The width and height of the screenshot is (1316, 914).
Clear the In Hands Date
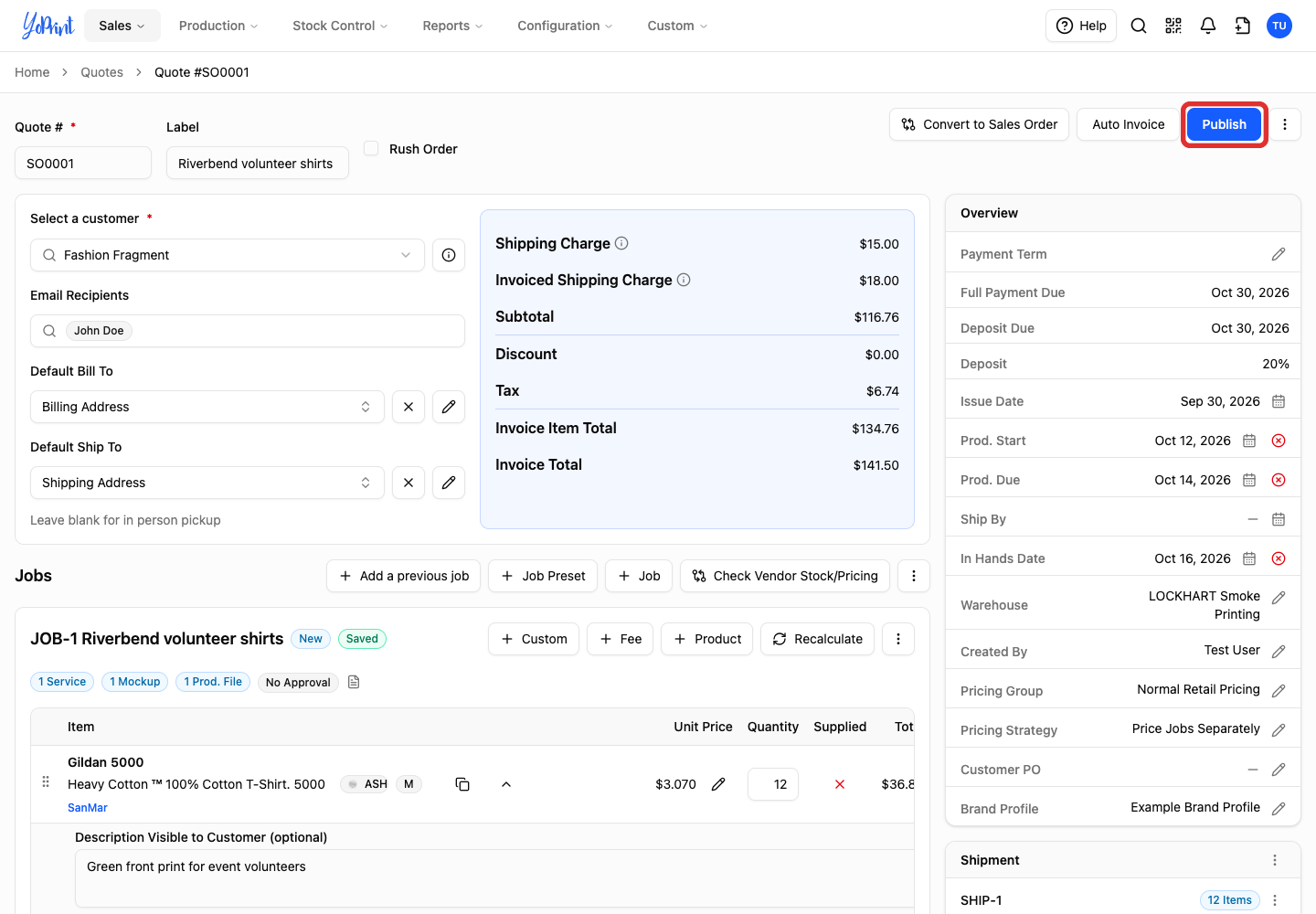[1279, 558]
